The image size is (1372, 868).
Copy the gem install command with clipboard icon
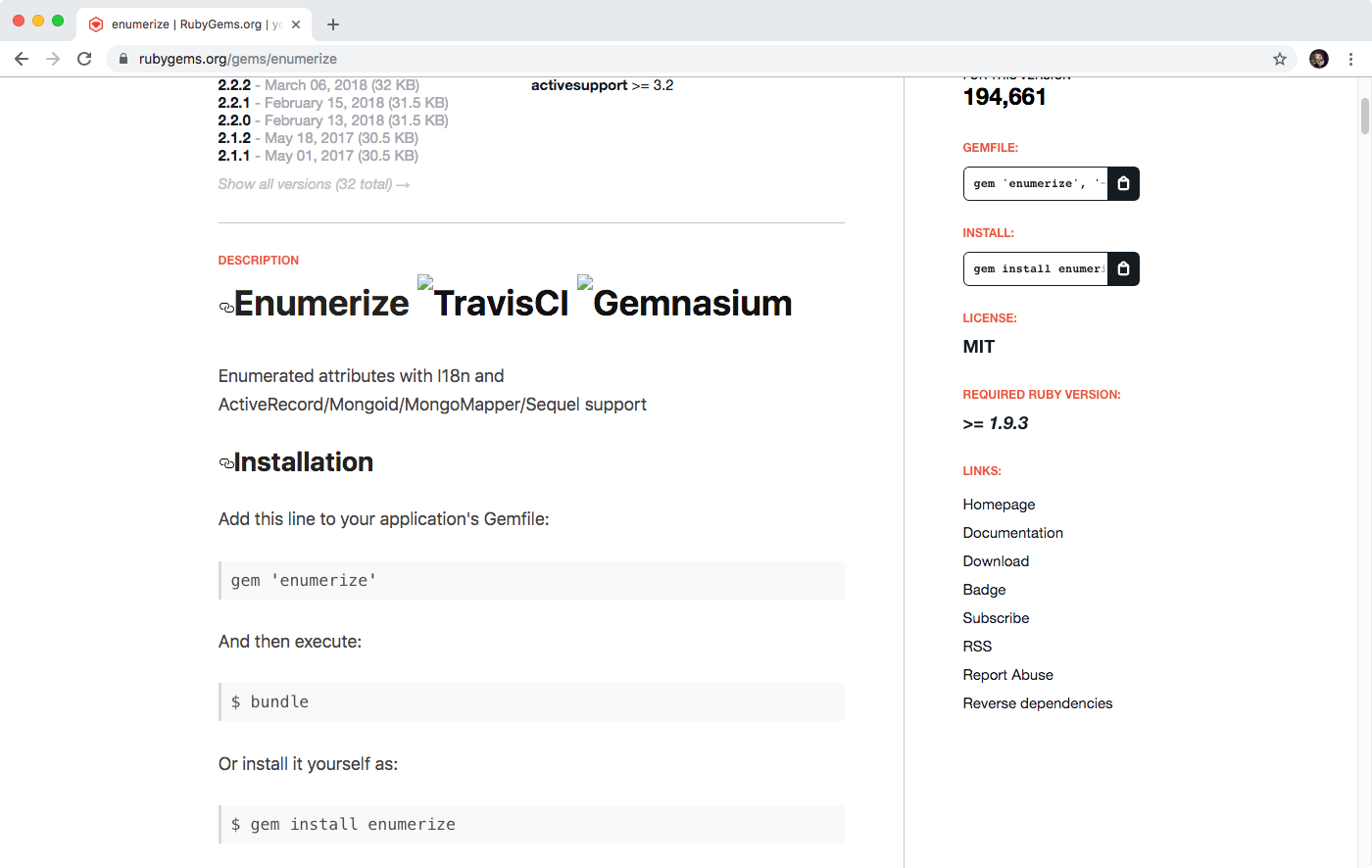click(x=1123, y=268)
